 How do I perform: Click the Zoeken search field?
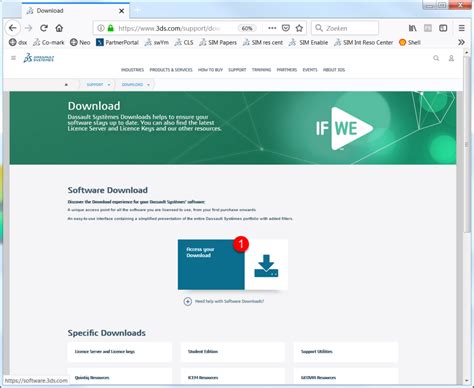(345, 28)
